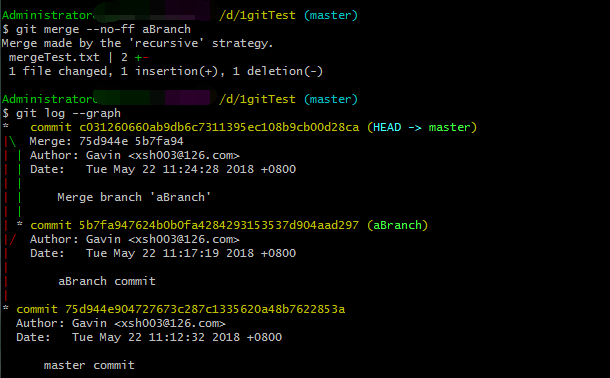Click the first /d/1gitTest (master) prompt path
The width and height of the screenshot is (610, 378).
click(x=288, y=16)
